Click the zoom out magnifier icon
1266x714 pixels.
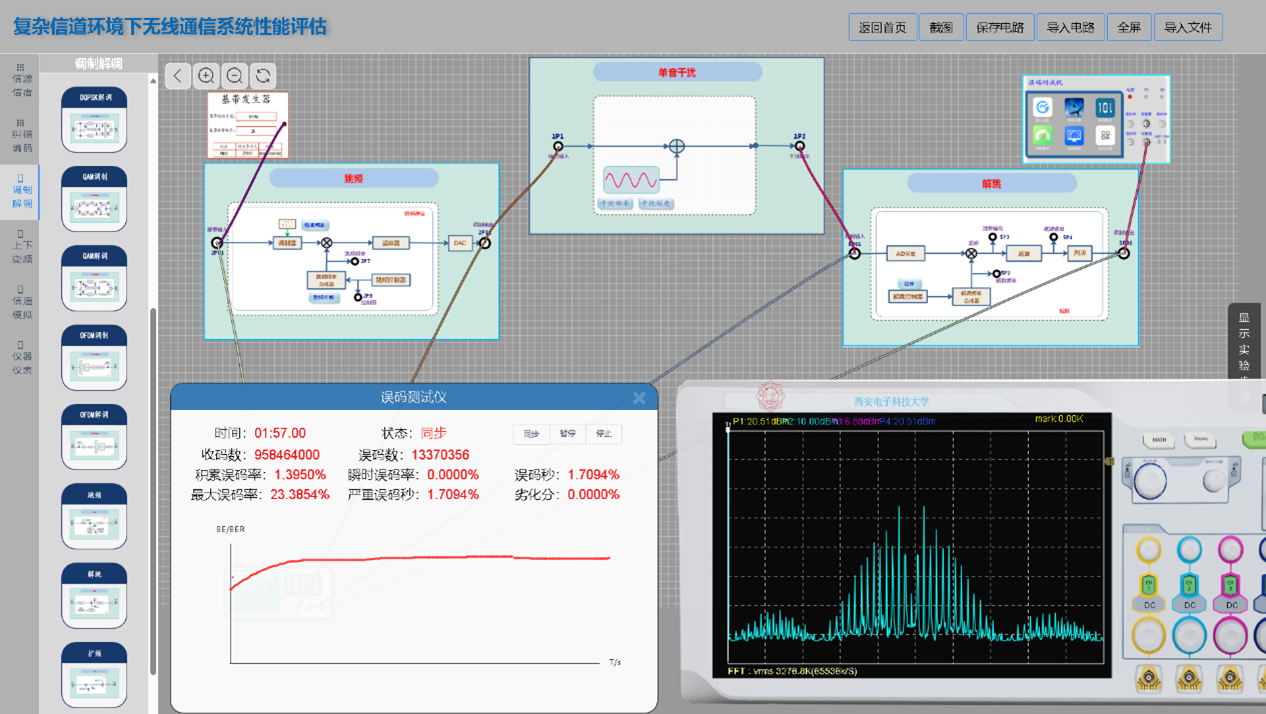(235, 76)
